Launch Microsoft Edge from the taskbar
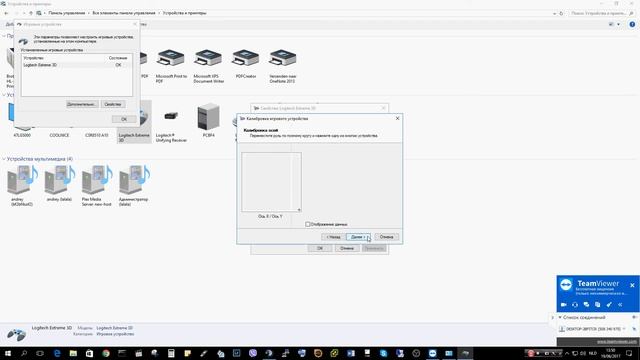Image resolution: width=640 pixels, height=360 pixels. (x=57, y=353)
